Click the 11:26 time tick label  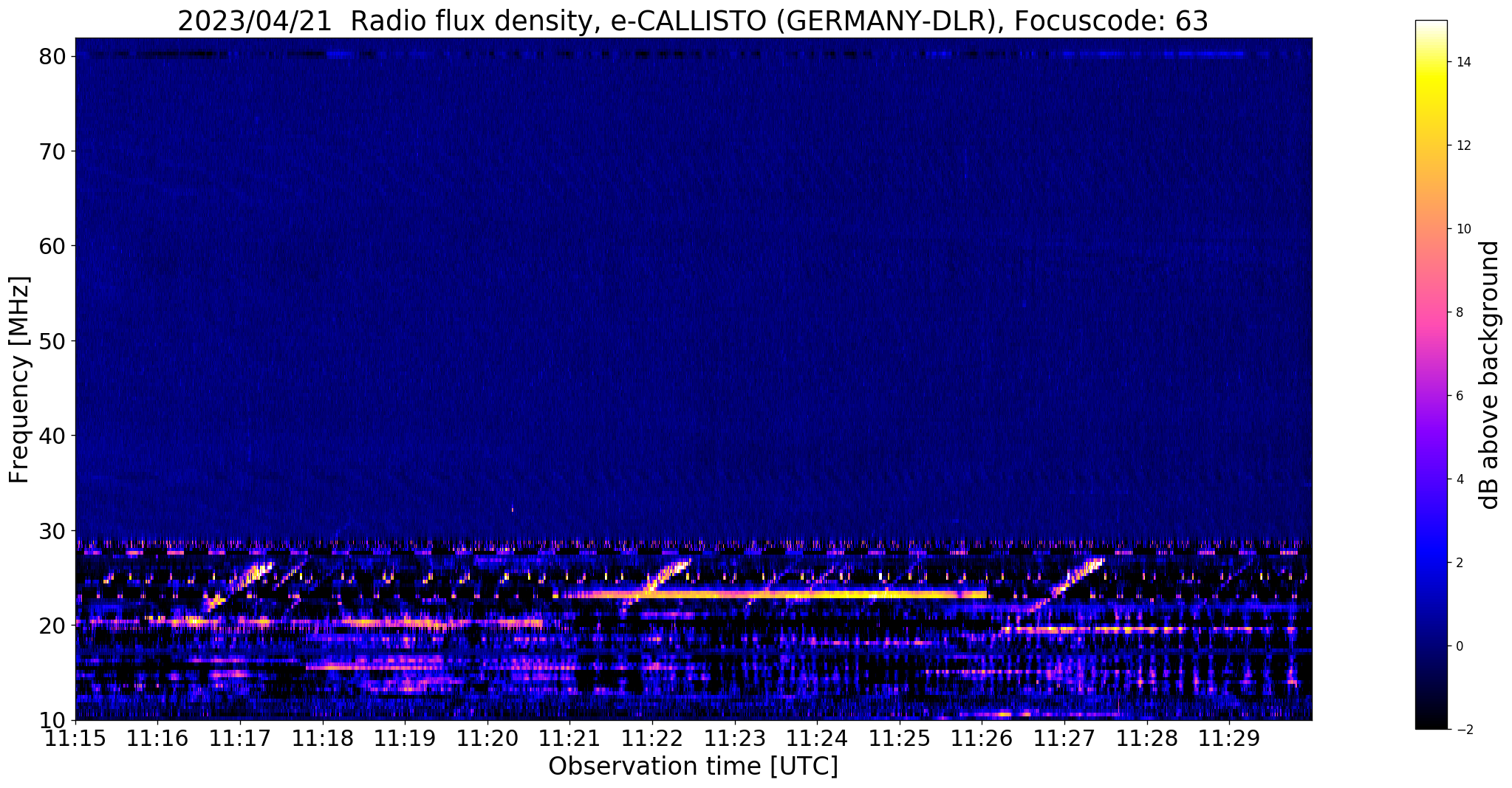pyautogui.click(x=982, y=738)
